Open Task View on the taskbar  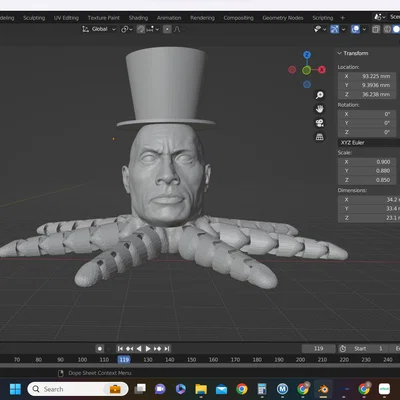coord(140,389)
